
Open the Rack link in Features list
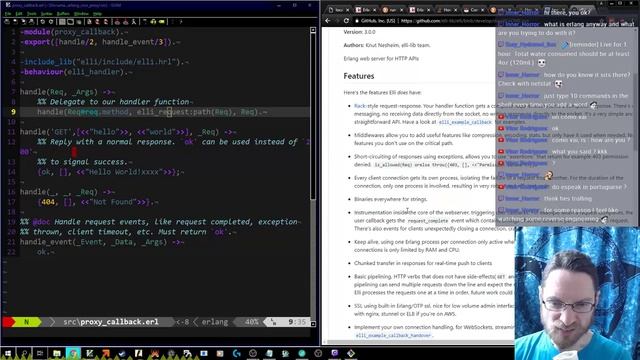(360, 106)
